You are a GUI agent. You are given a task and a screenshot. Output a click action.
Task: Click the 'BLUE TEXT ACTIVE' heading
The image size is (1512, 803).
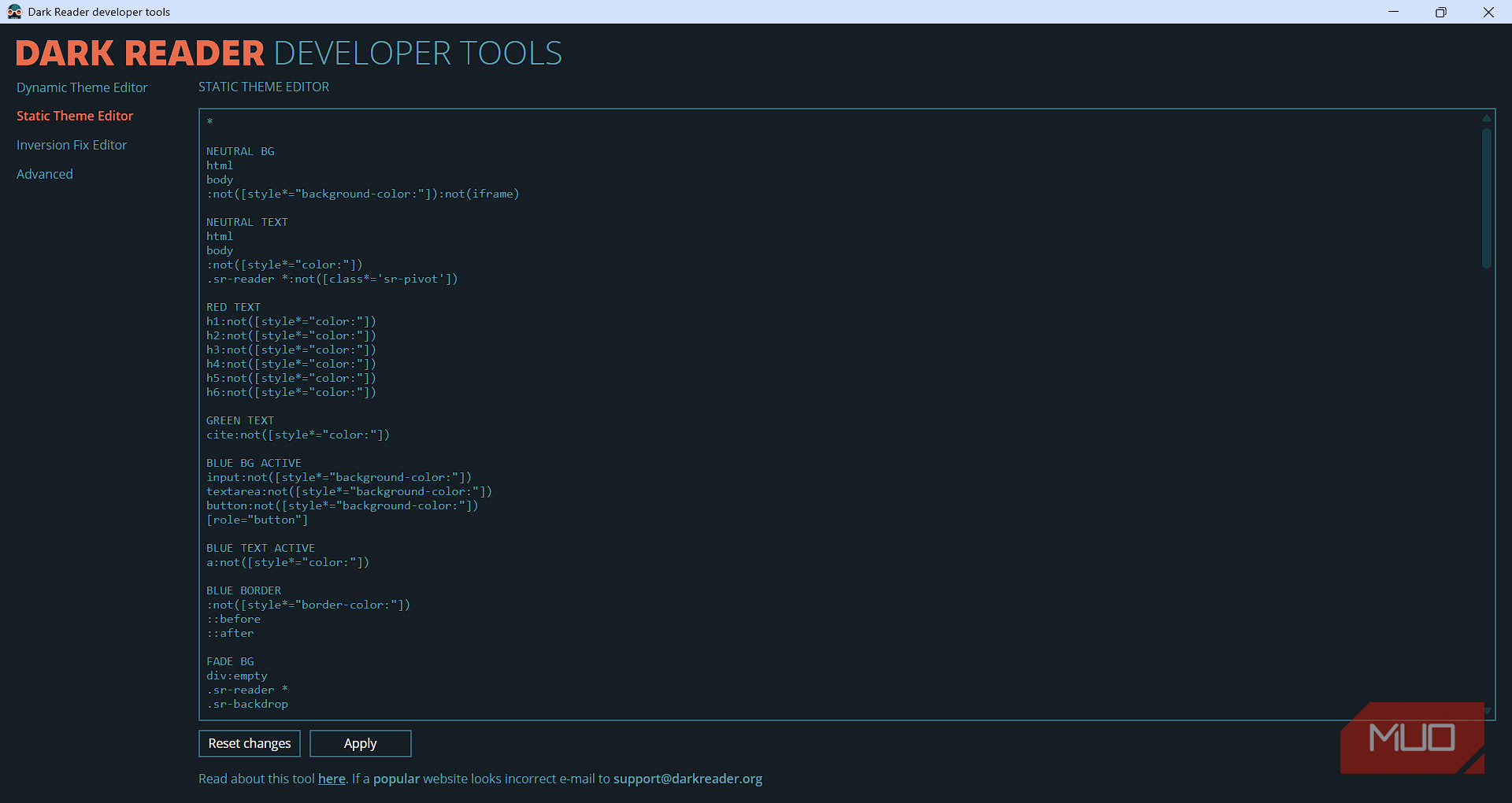[x=261, y=548]
